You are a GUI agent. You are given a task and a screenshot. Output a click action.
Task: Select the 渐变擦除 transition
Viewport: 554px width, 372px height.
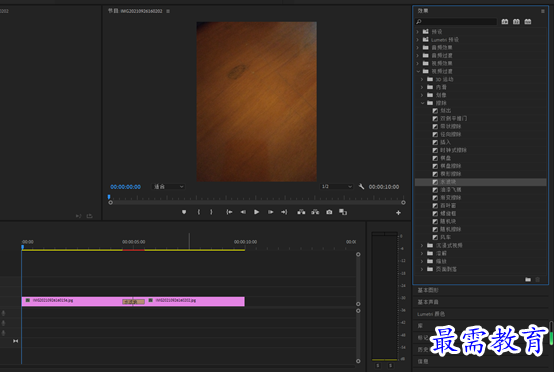(450, 197)
